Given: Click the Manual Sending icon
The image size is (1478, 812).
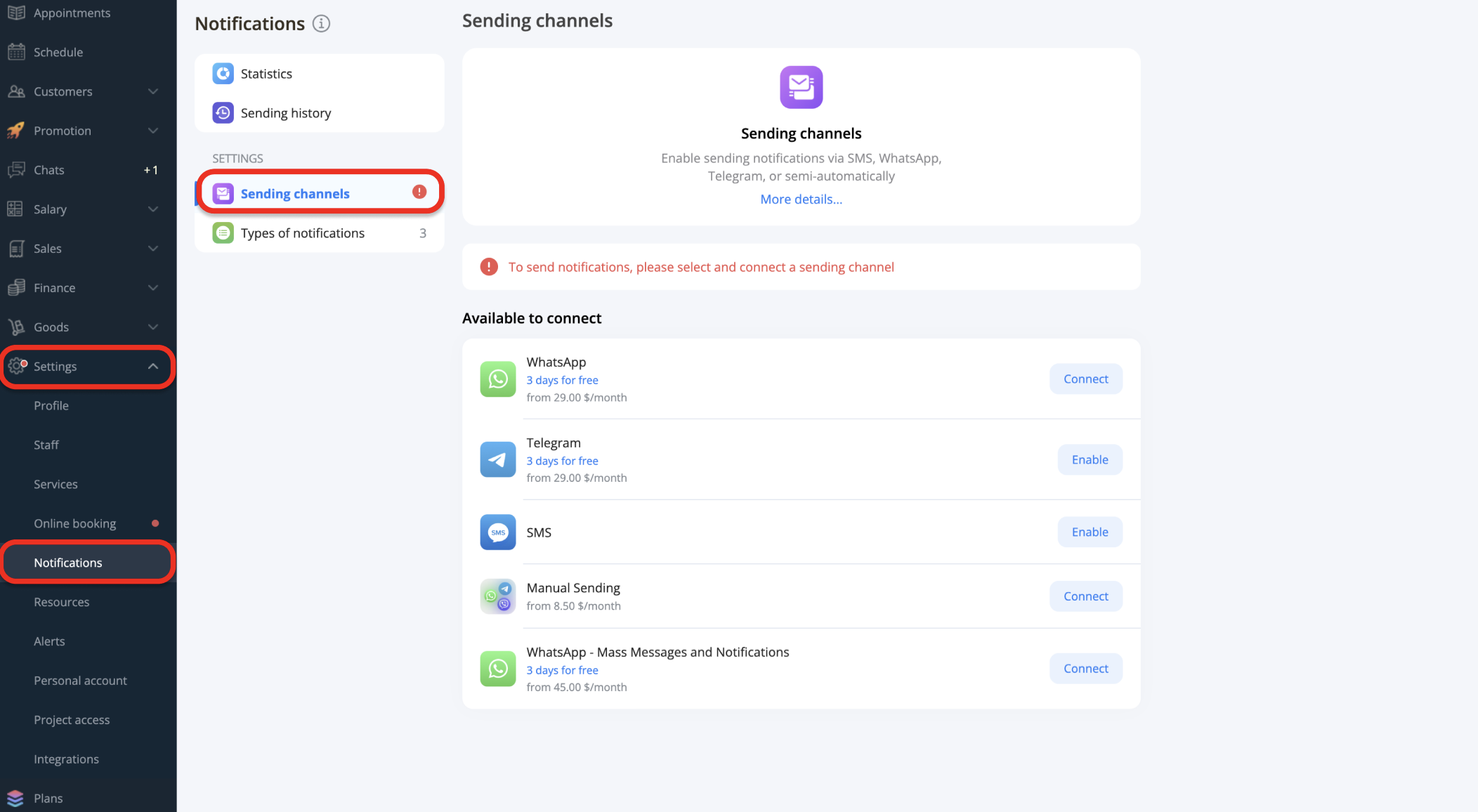Looking at the screenshot, I should [498, 596].
